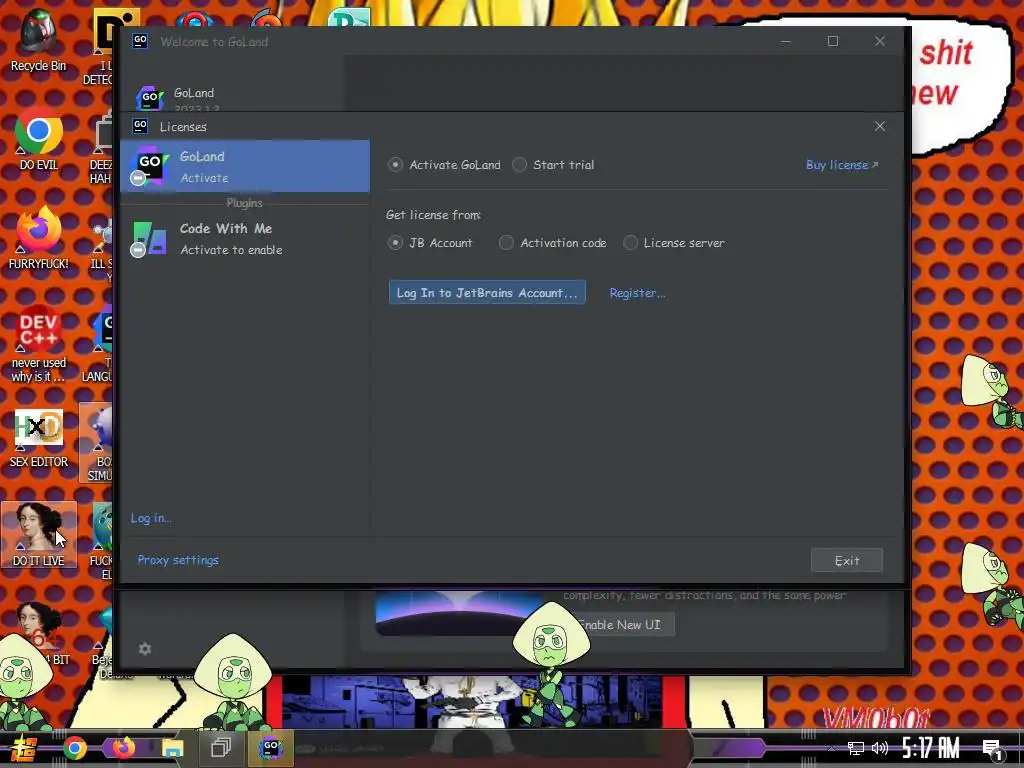Select JB Account as license source
Image resolution: width=1024 pixels, height=768 pixels.
pyautogui.click(x=430, y=243)
